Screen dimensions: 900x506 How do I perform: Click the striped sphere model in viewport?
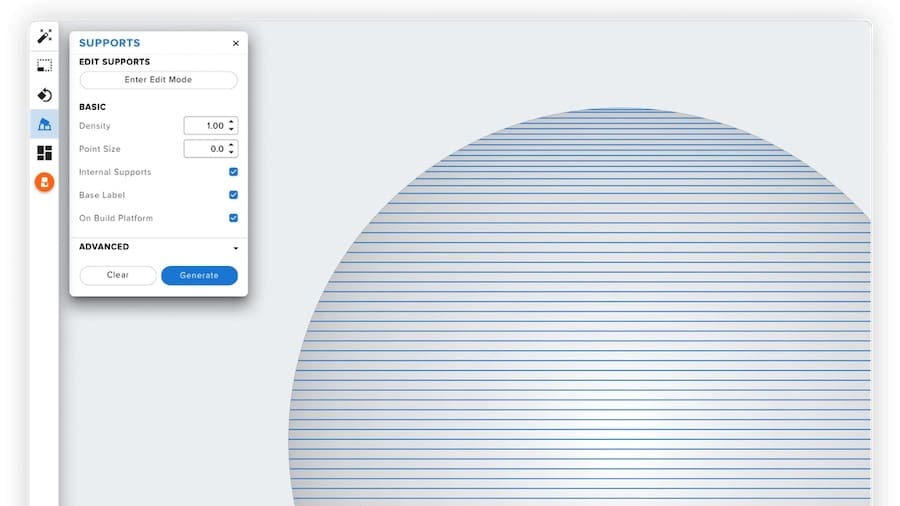click(580, 307)
